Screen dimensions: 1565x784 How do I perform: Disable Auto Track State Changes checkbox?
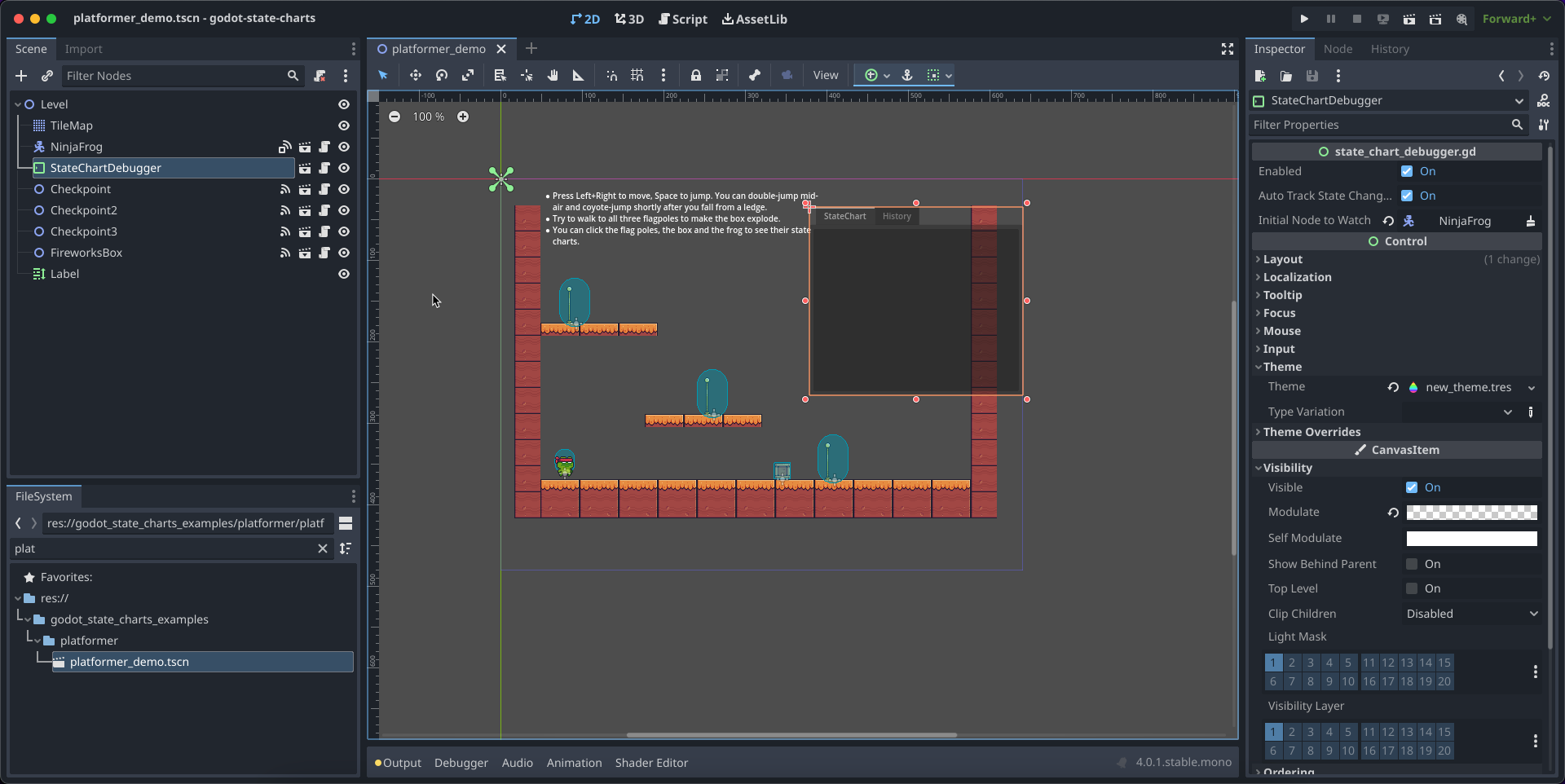(1407, 196)
